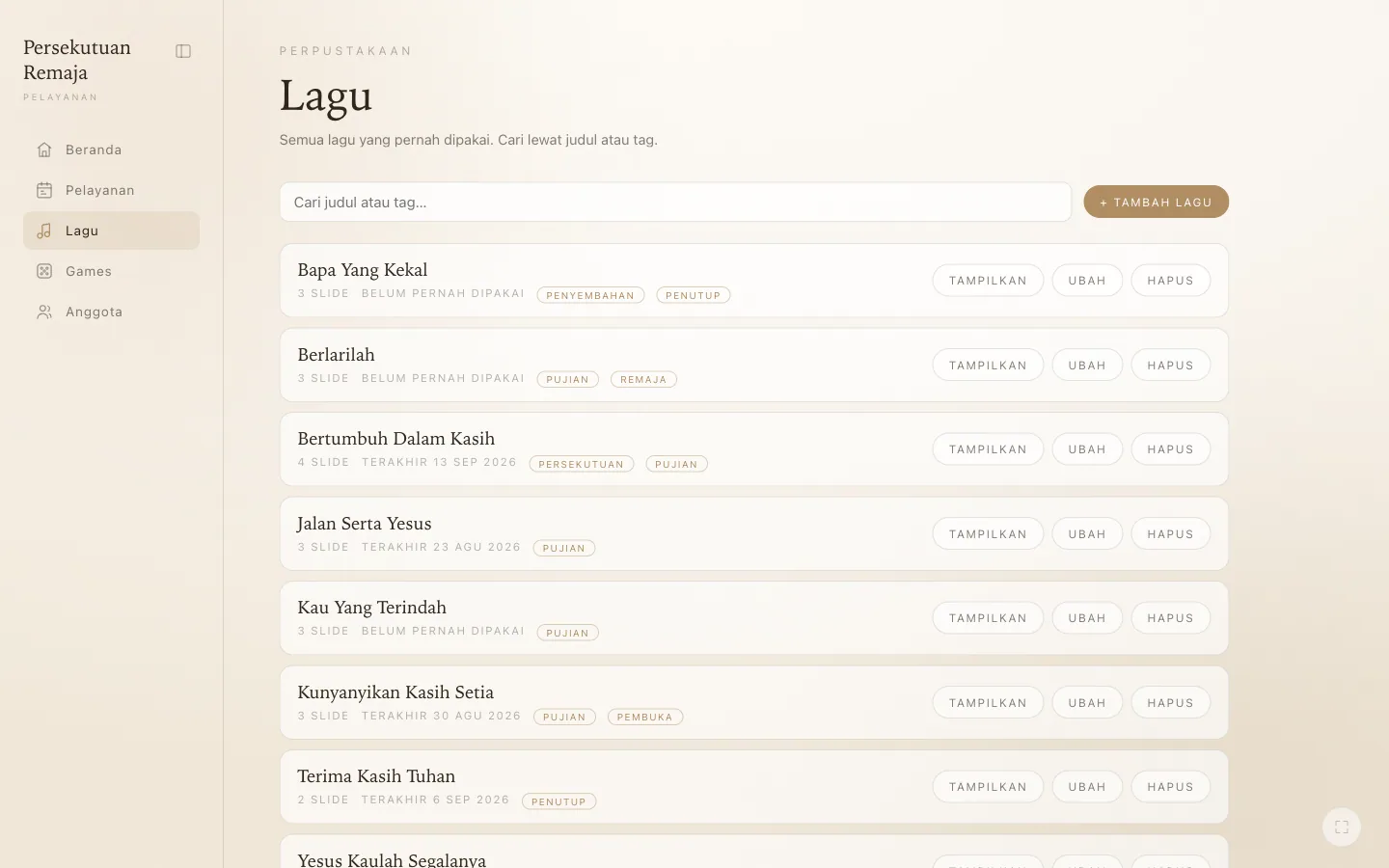1389x868 pixels.
Task: Tampilkan the song Jalan Serta Yesus
Action: [988, 534]
